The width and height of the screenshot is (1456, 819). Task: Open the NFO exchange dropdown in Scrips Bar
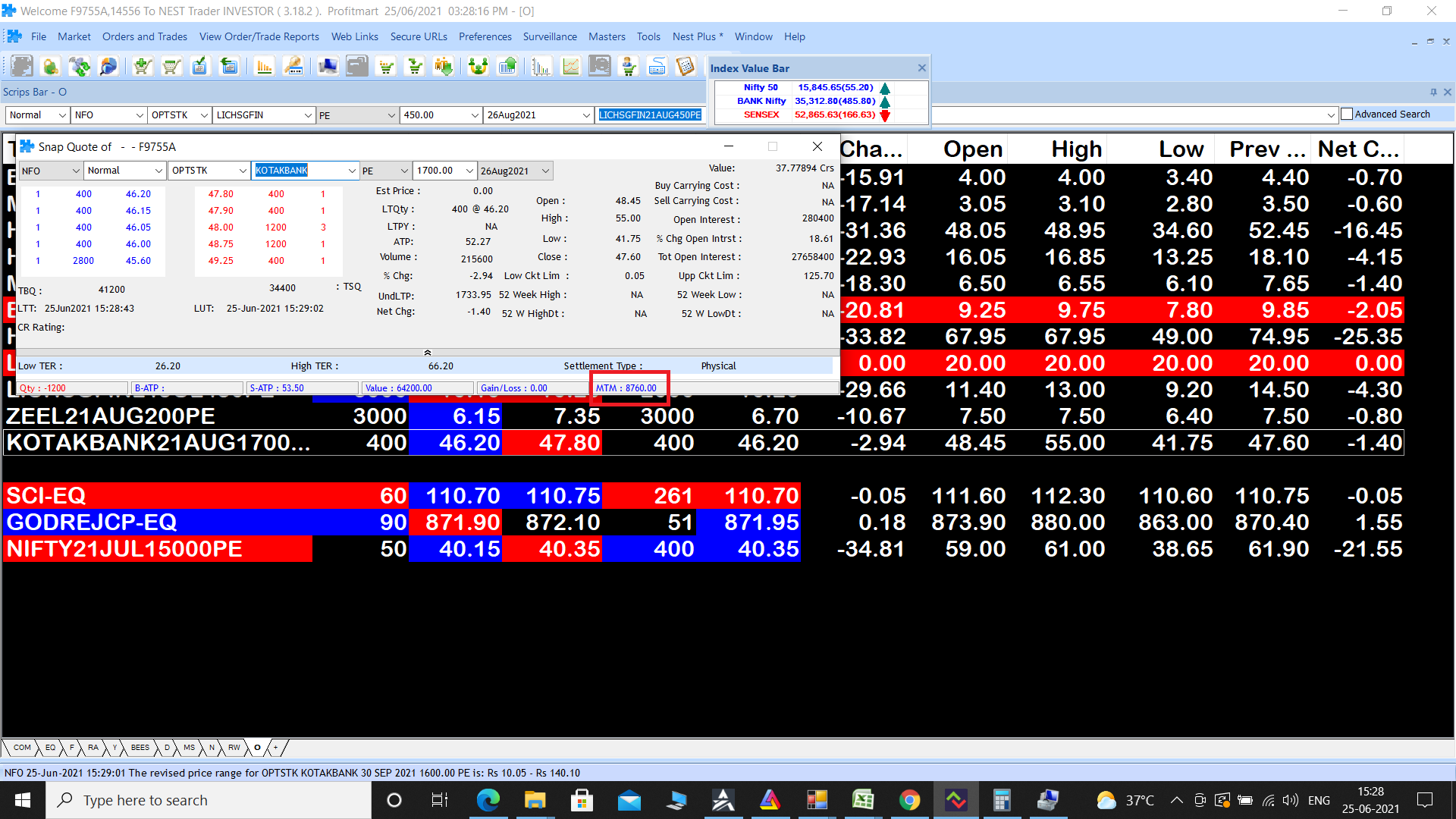140,115
